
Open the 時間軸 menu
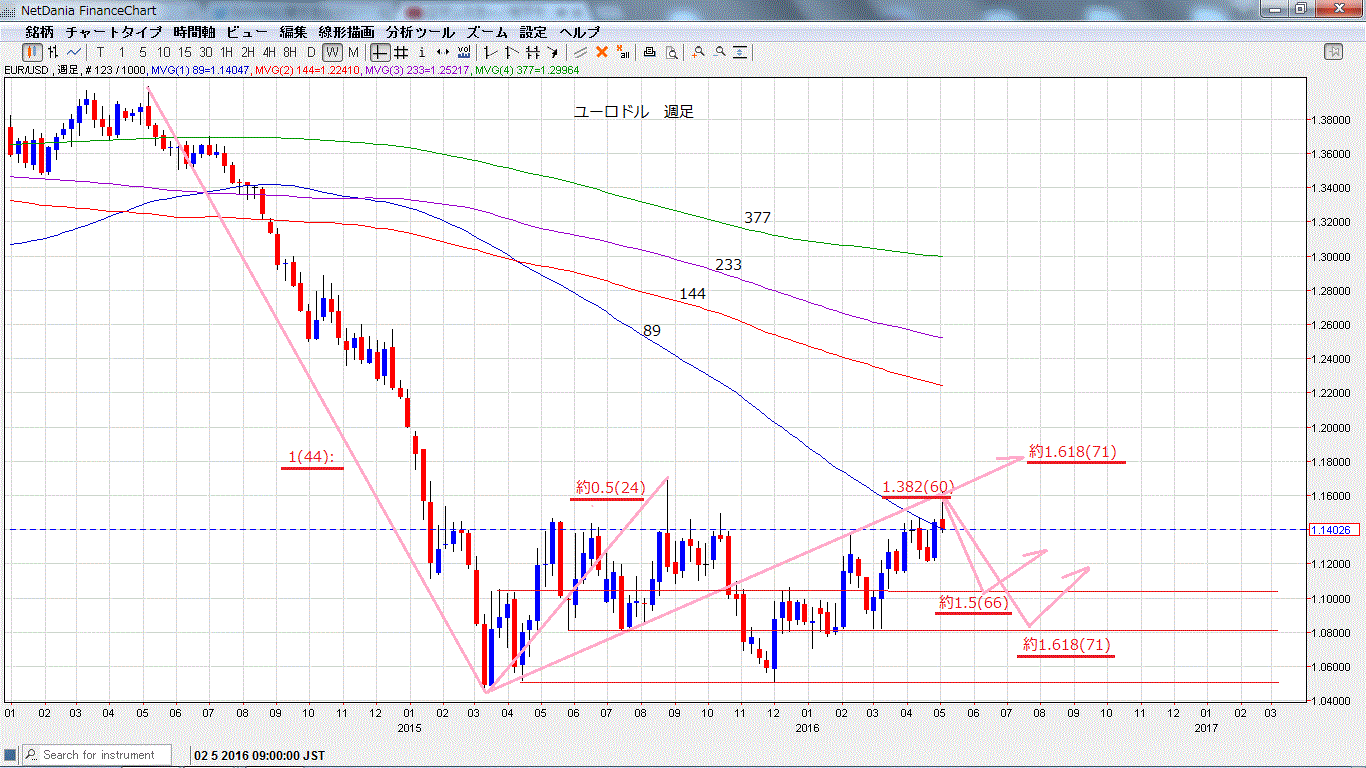(193, 32)
